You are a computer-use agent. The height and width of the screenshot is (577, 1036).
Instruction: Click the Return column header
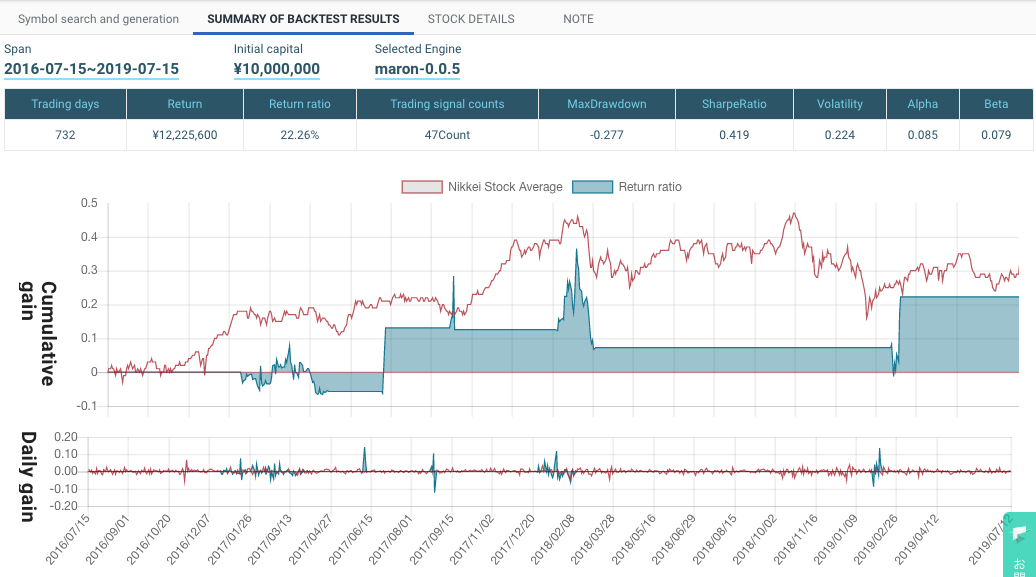pos(184,103)
